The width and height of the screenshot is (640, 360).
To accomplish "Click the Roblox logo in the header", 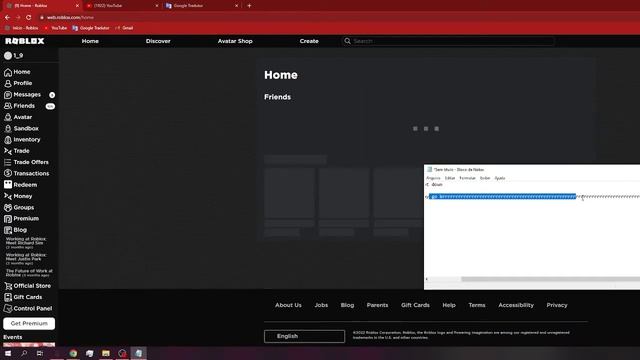I will click(24, 41).
